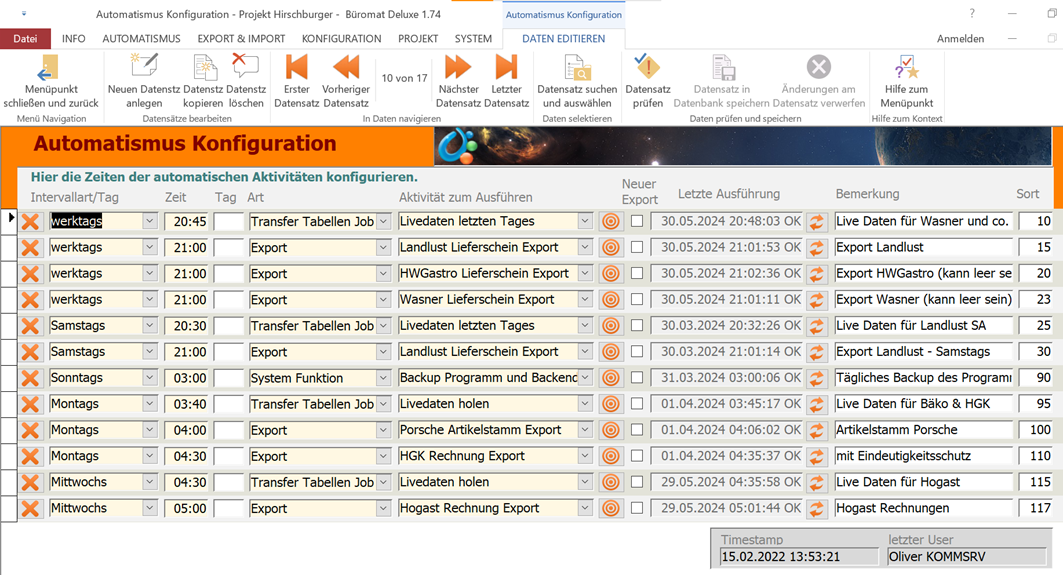This screenshot has height=575, width=1063.
Task: Run Datensatz prüfen
Action: coord(647,68)
